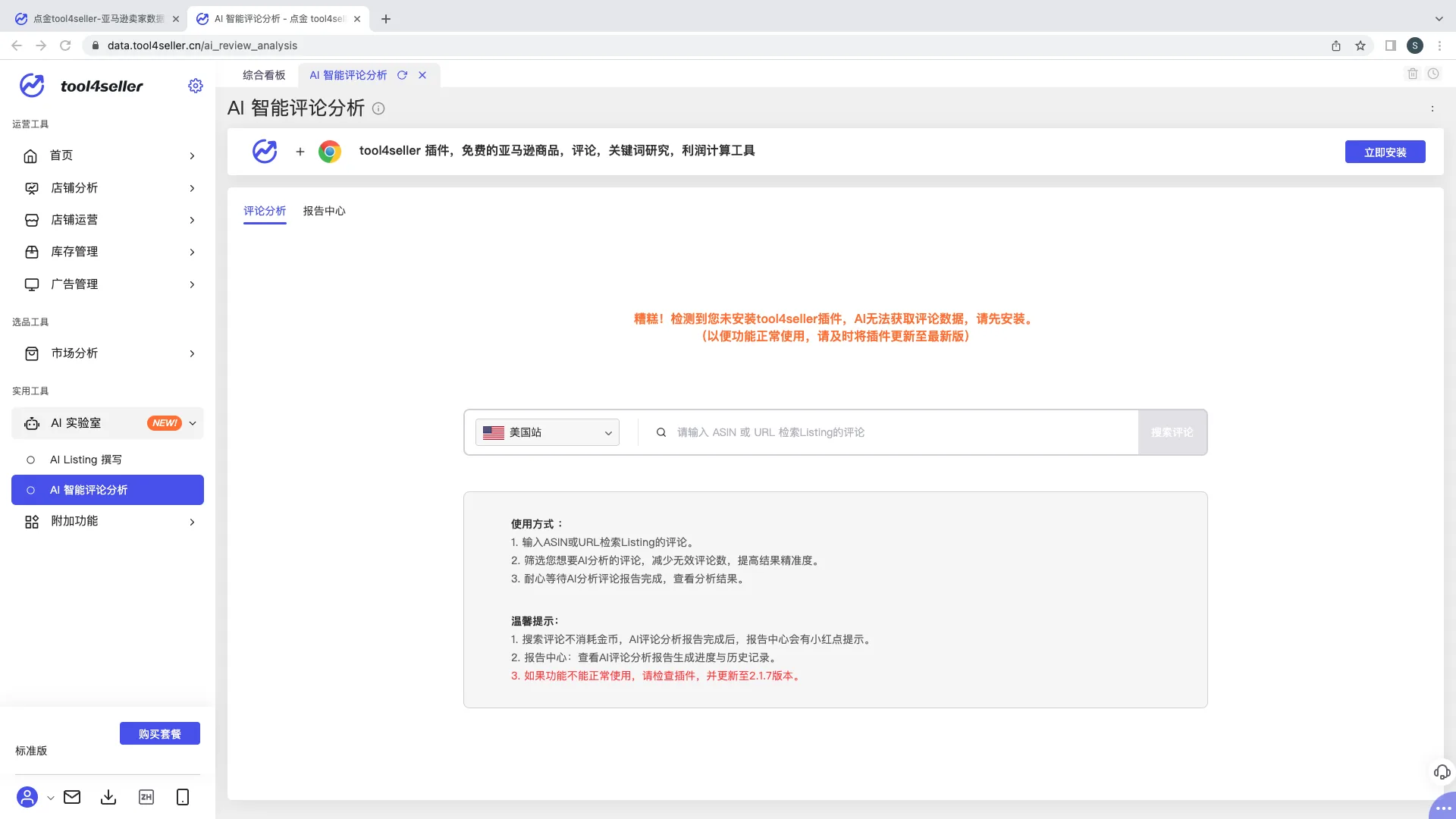The height and width of the screenshot is (819, 1456).
Task: Open the mail messages icon
Action: 72,797
